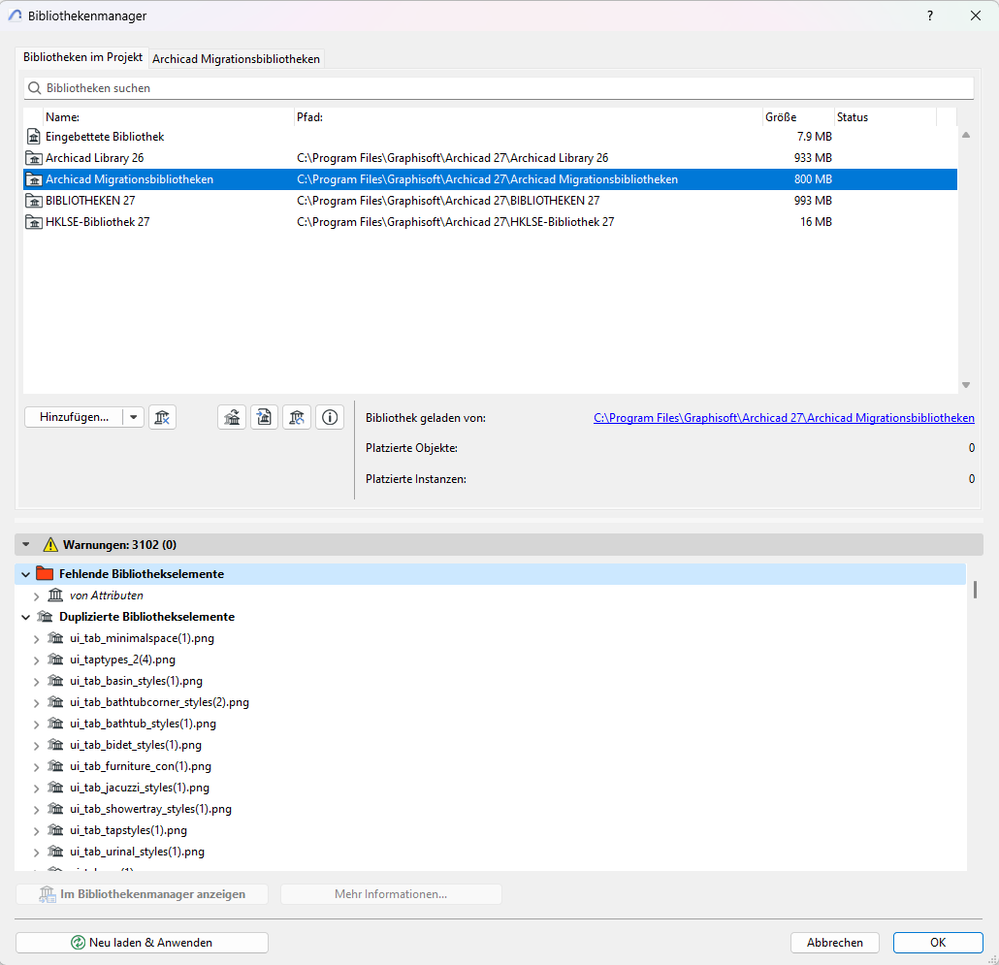Click the icon beside Duplizierte Bibliothekselemente
Screen dimensions: 999x965
[x=45, y=617]
